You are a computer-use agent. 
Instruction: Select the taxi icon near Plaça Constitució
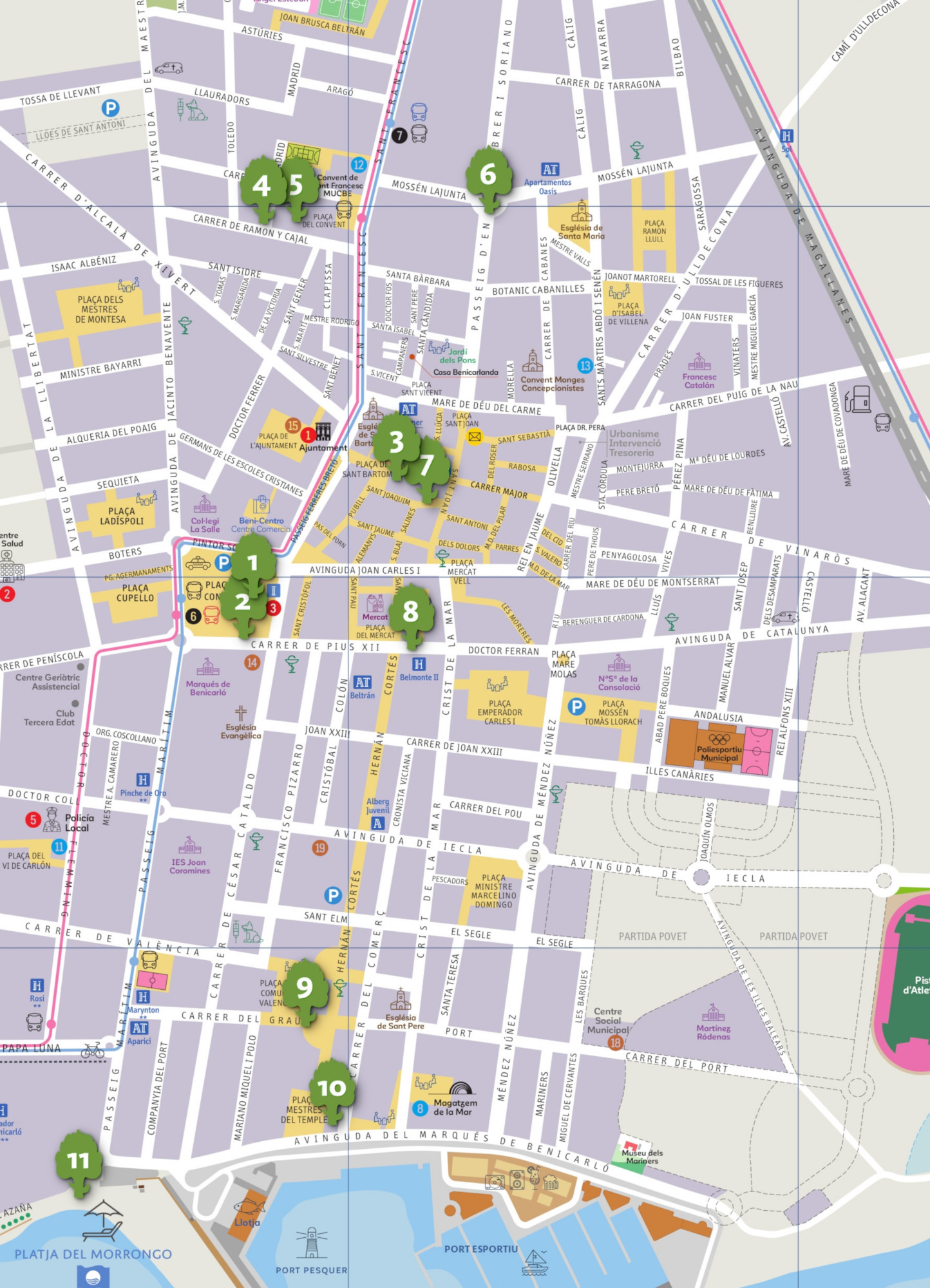tap(198, 564)
